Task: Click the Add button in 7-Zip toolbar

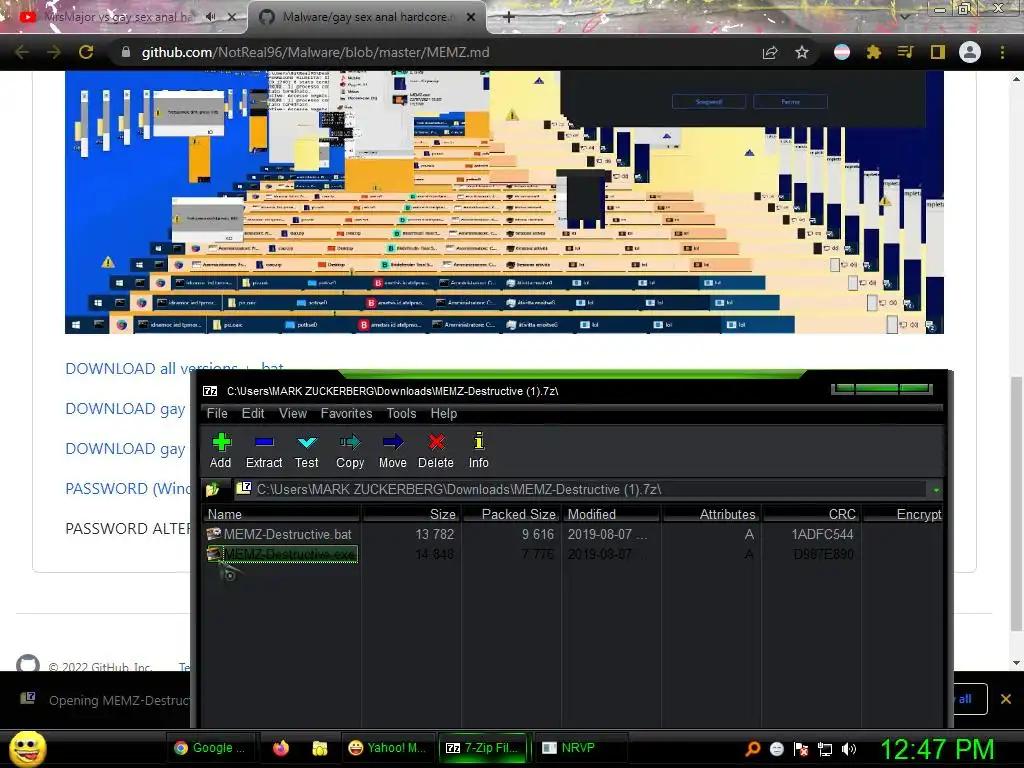Action: [221, 451]
